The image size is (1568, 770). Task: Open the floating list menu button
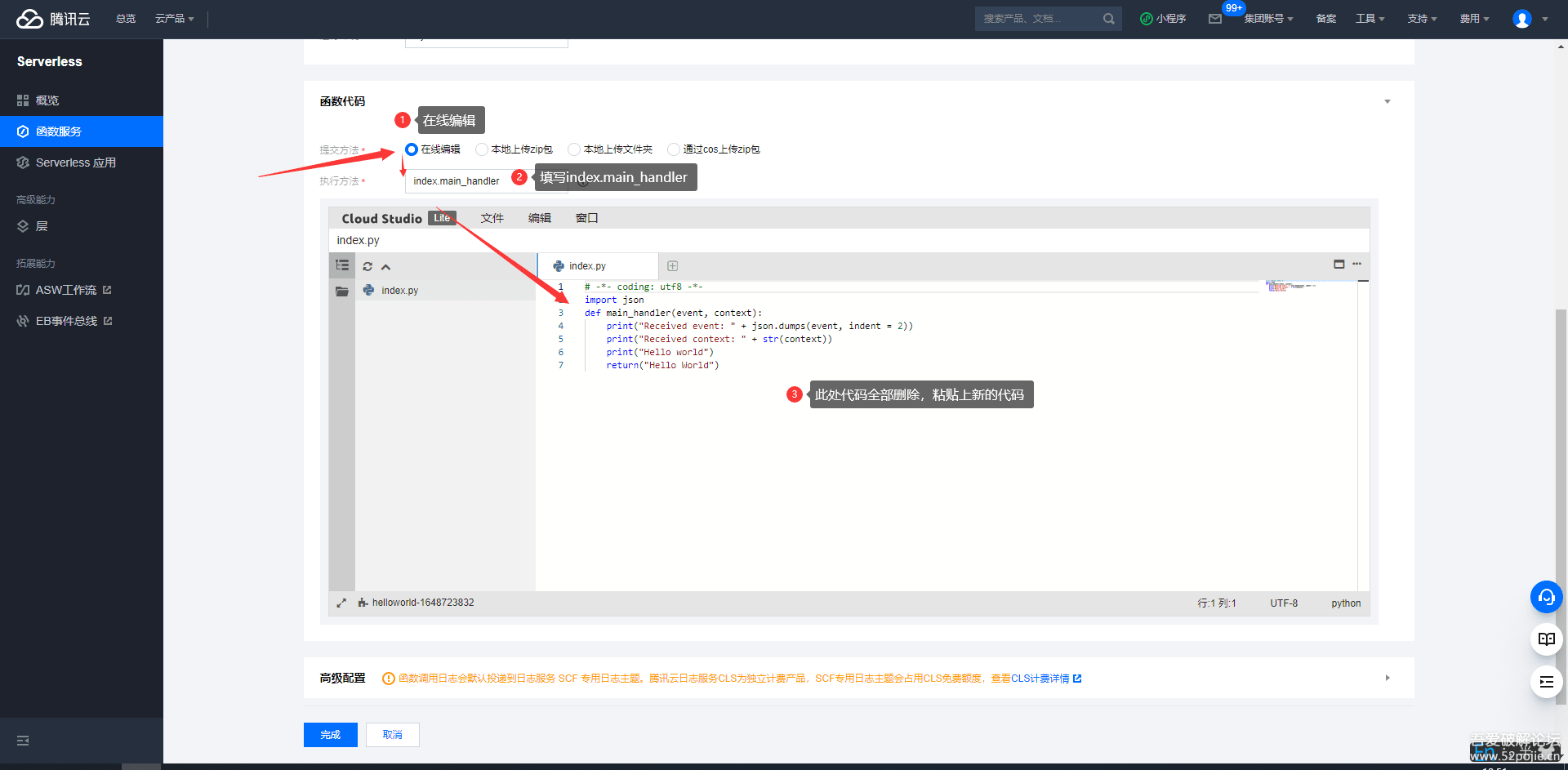(x=1547, y=682)
